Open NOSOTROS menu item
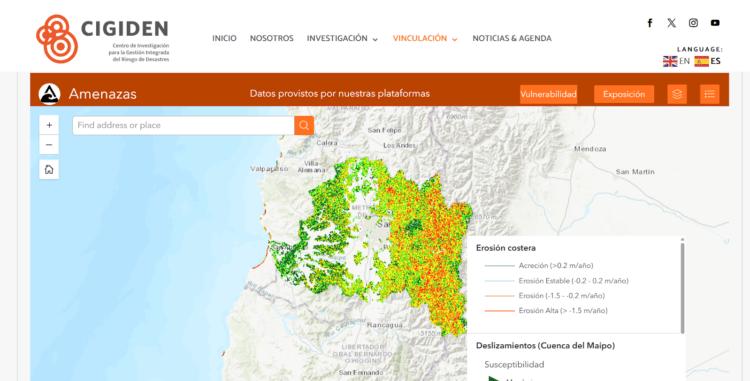 [272, 38]
